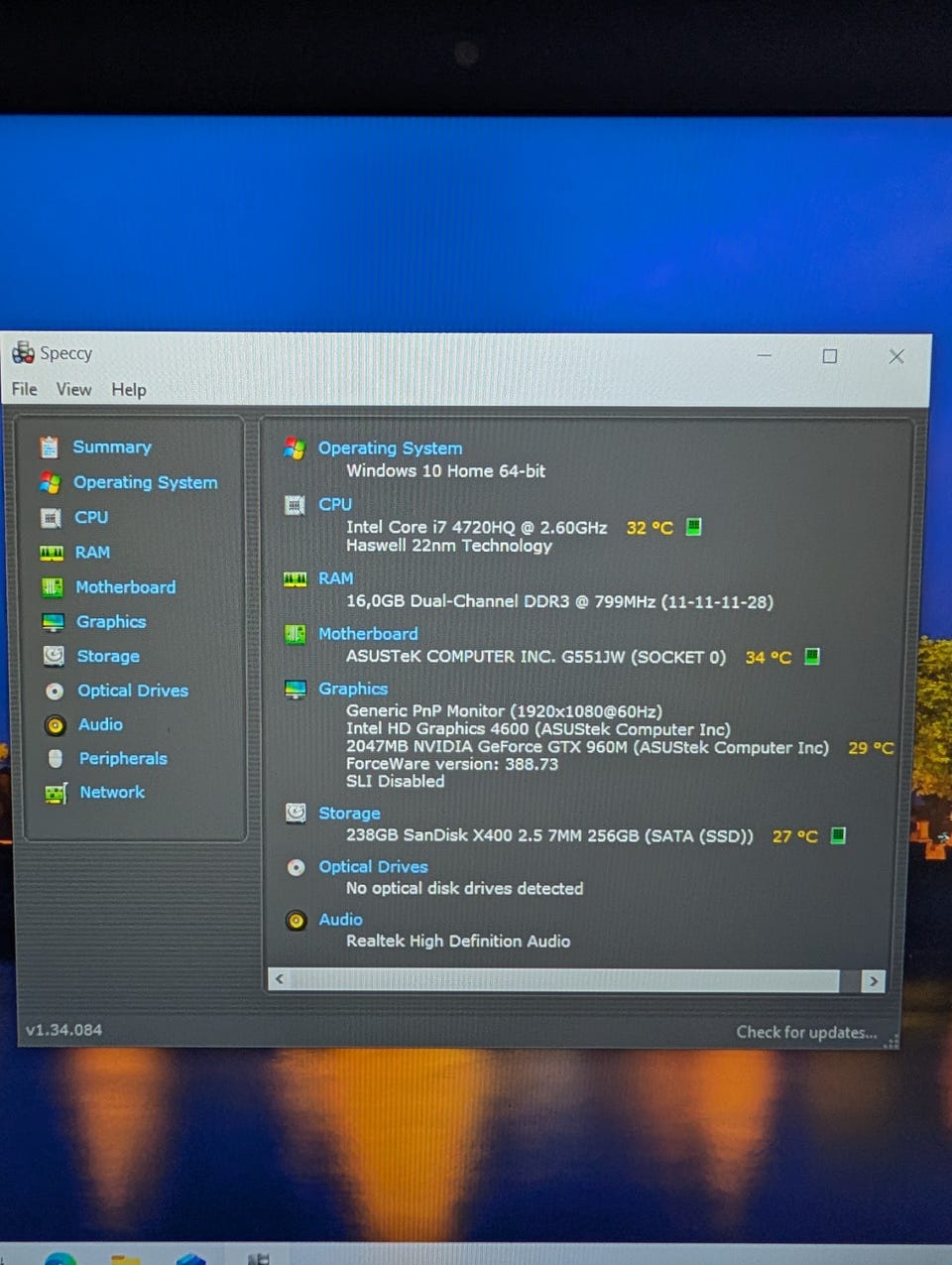952x1265 pixels.
Task: Click the Operating System heading link in summary
Action: click(x=390, y=448)
